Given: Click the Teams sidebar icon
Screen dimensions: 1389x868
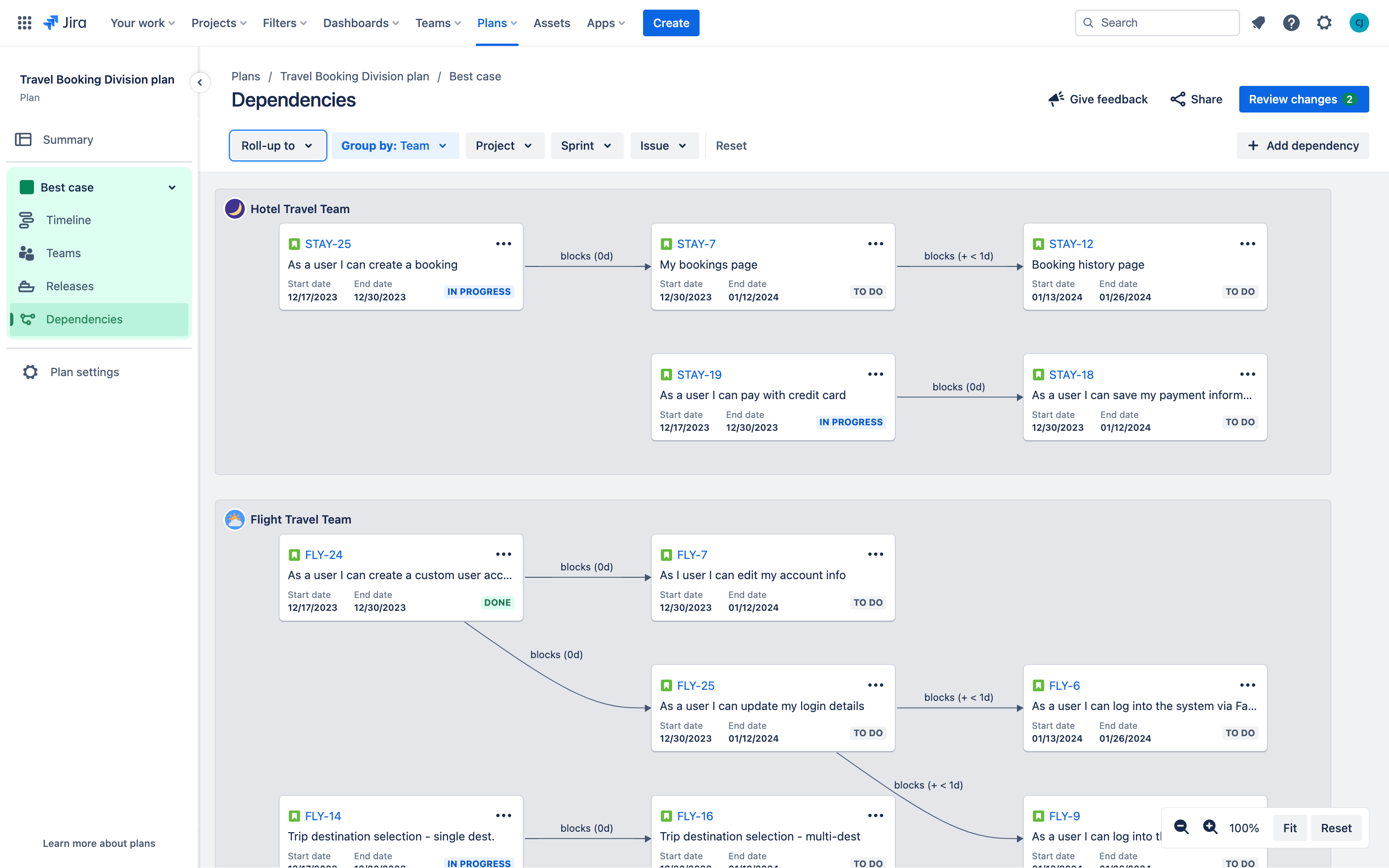Looking at the screenshot, I should pos(27,253).
